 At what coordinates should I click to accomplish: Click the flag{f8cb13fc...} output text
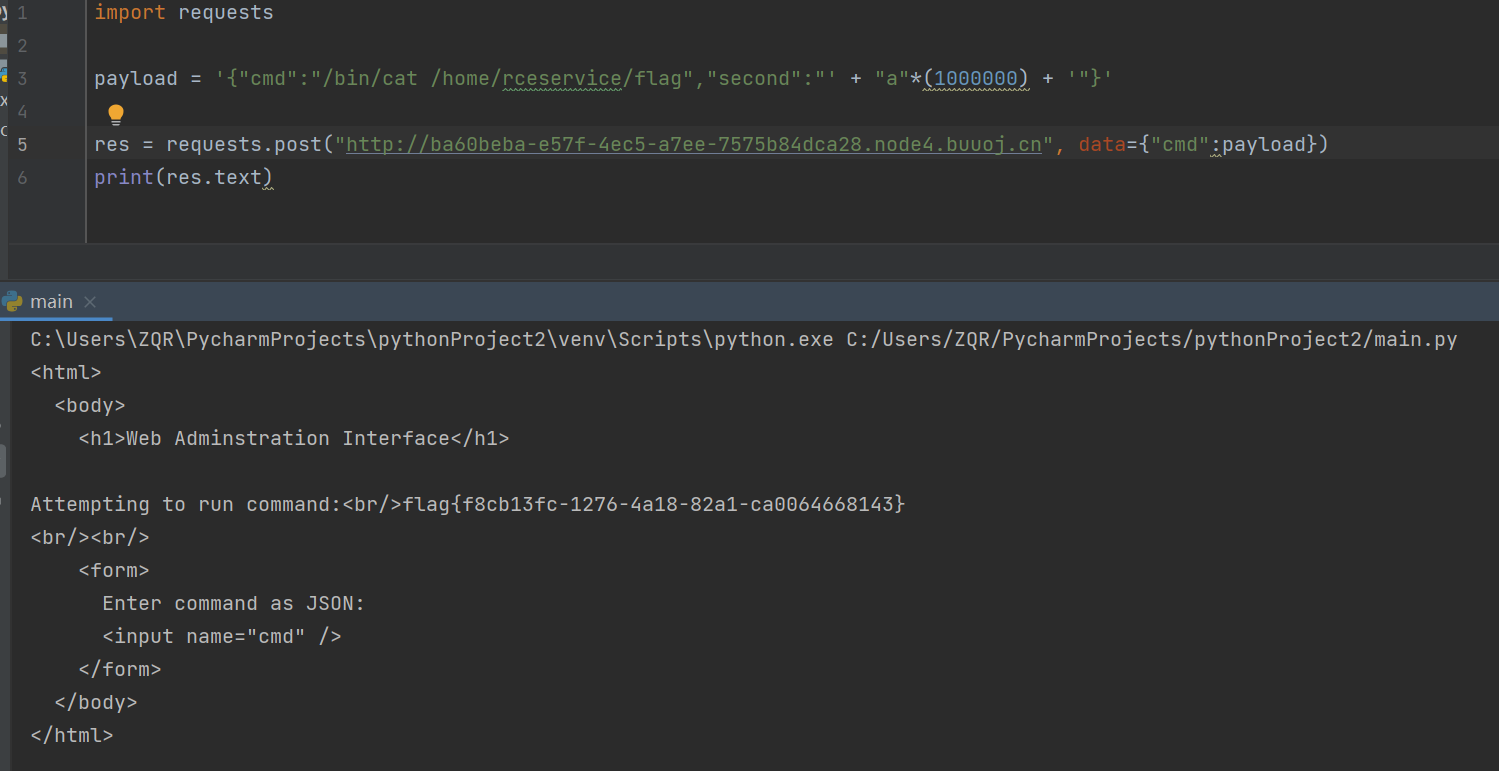(654, 504)
